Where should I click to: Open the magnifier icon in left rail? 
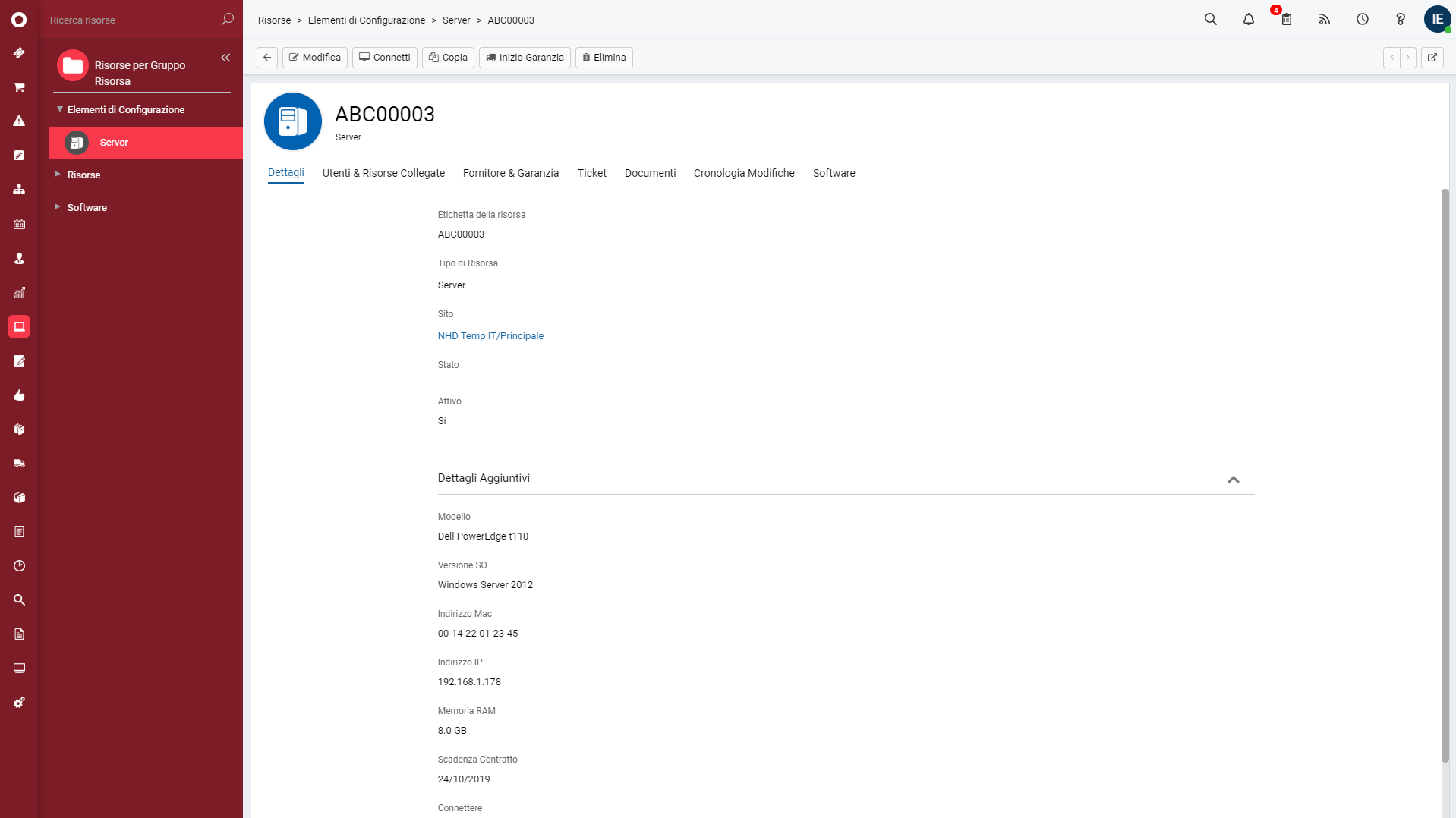[19, 600]
